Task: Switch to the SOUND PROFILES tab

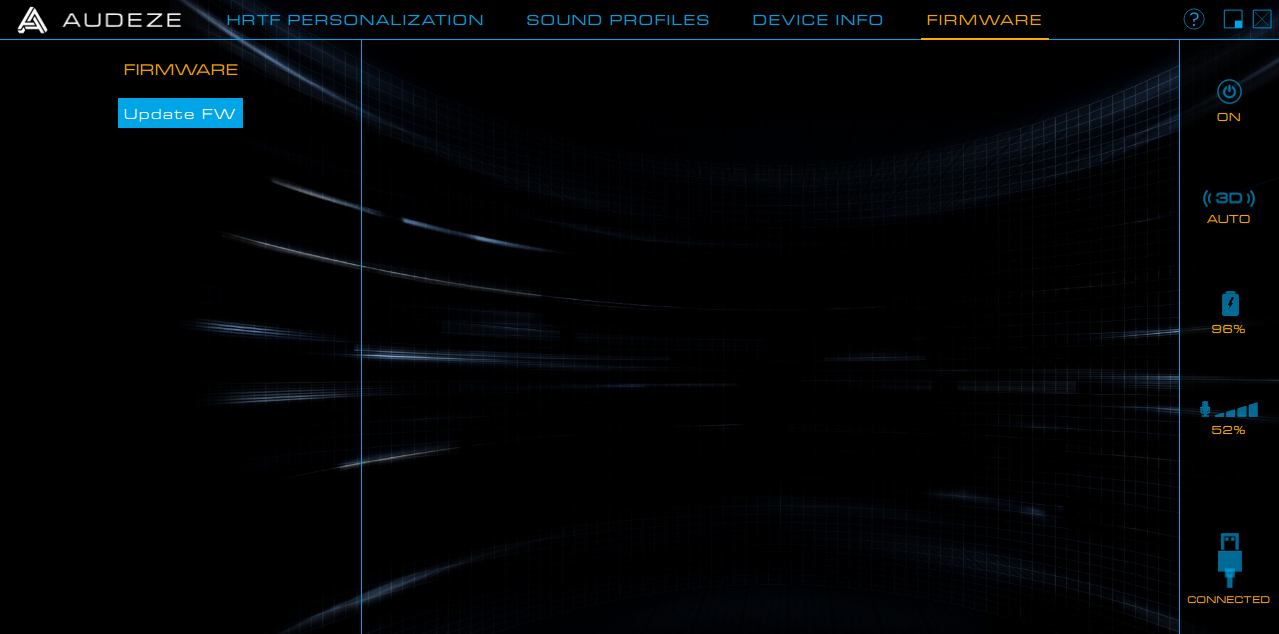Action: 617,19
